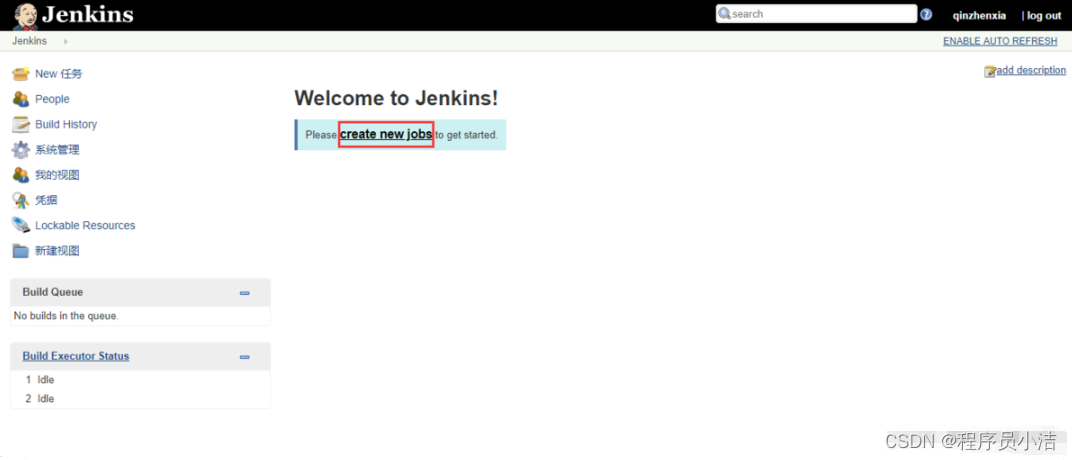Click the Jenkins breadcrumb link

[x=29, y=41]
